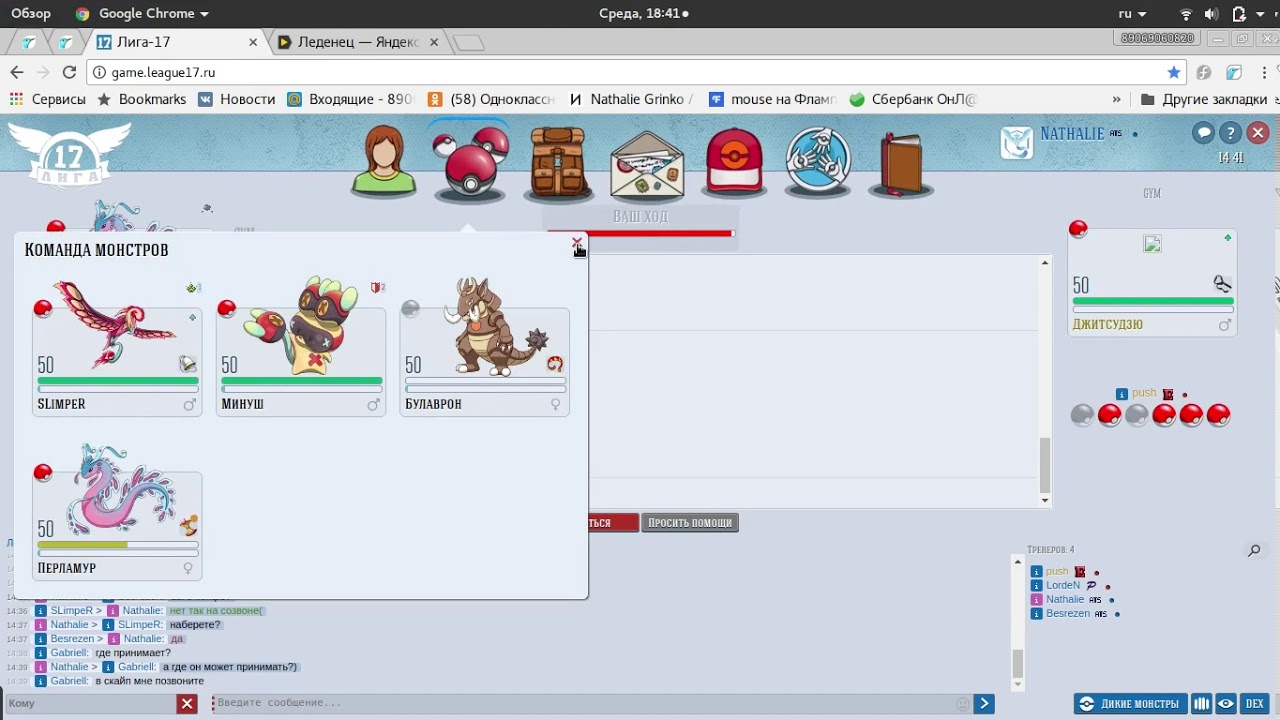The height and width of the screenshot is (720, 1280).
Task: Click the League 17 winged logo
Action: click(x=69, y=153)
